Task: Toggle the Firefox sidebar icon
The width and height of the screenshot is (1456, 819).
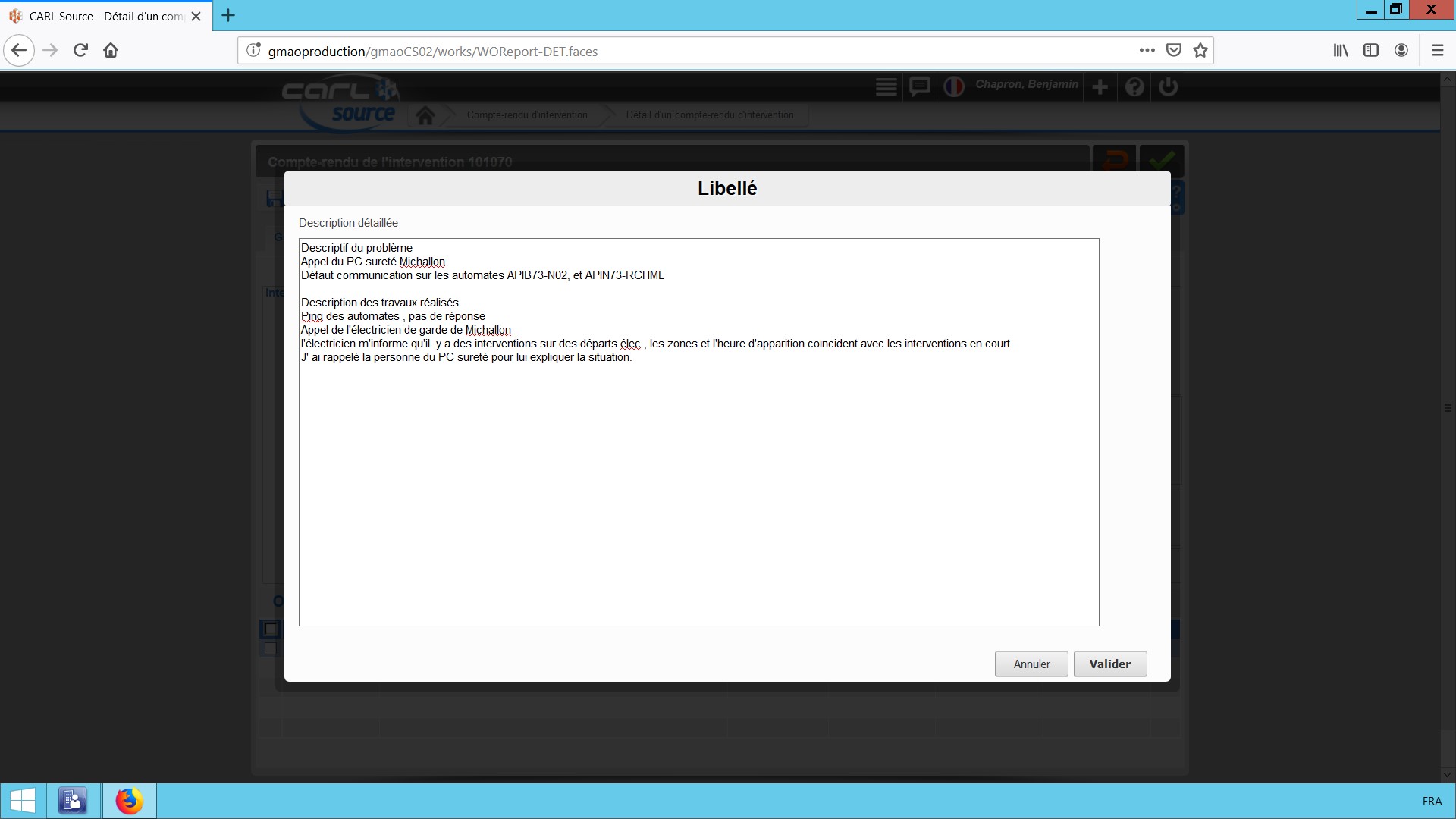Action: coord(1370,51)
